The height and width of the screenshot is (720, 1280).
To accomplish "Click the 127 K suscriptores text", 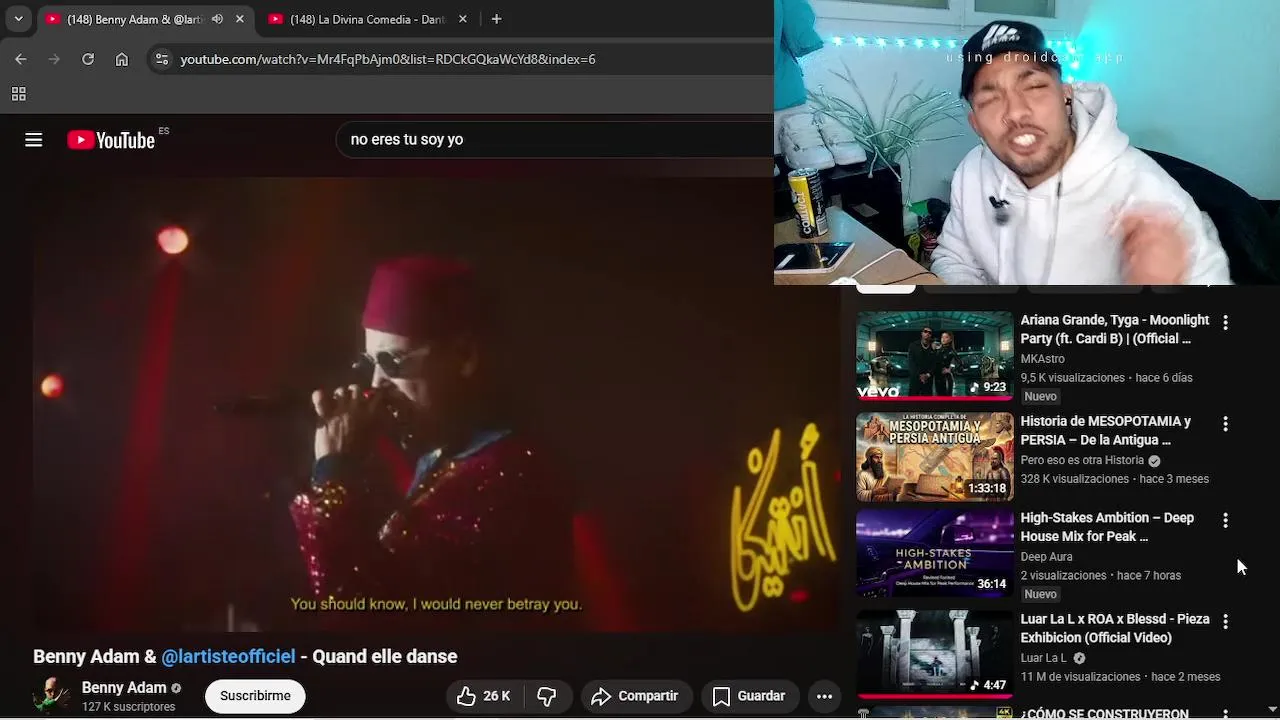I will (x=128, y=707).
